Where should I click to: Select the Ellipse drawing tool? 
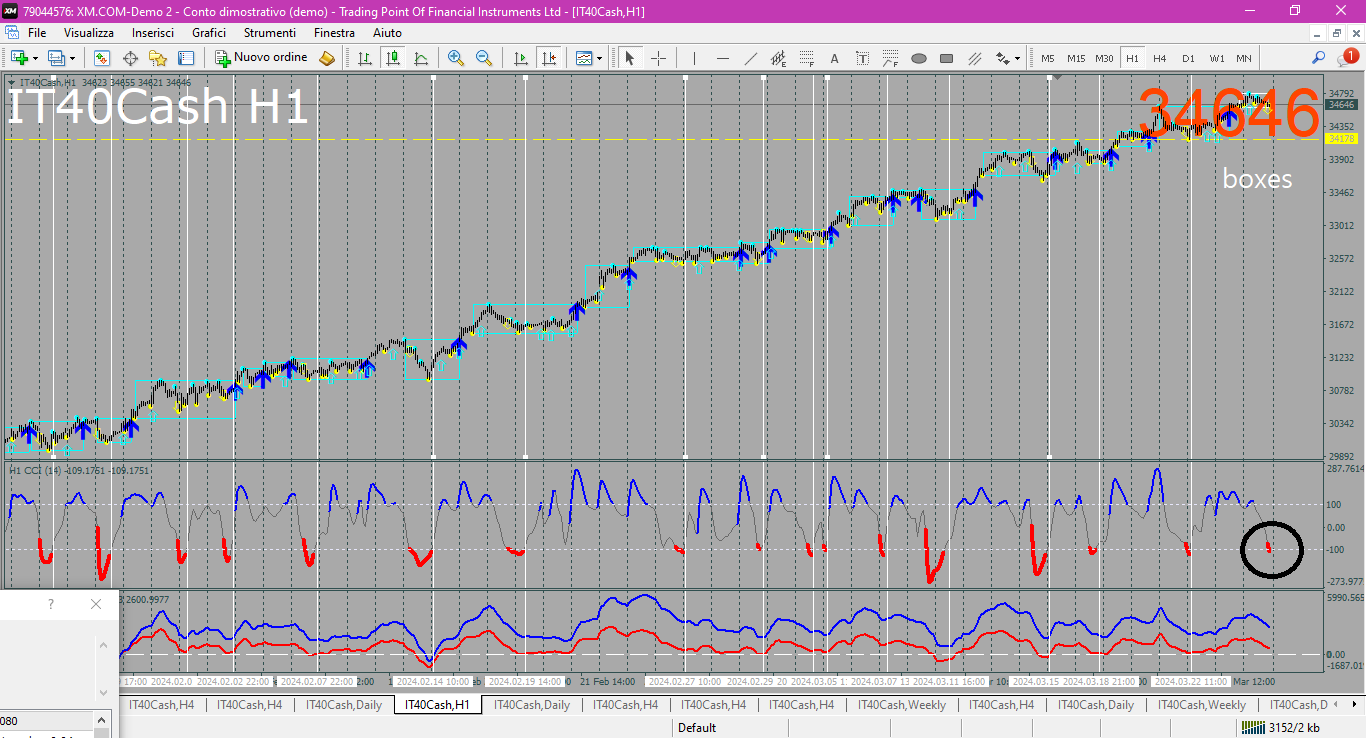[918, 58]
